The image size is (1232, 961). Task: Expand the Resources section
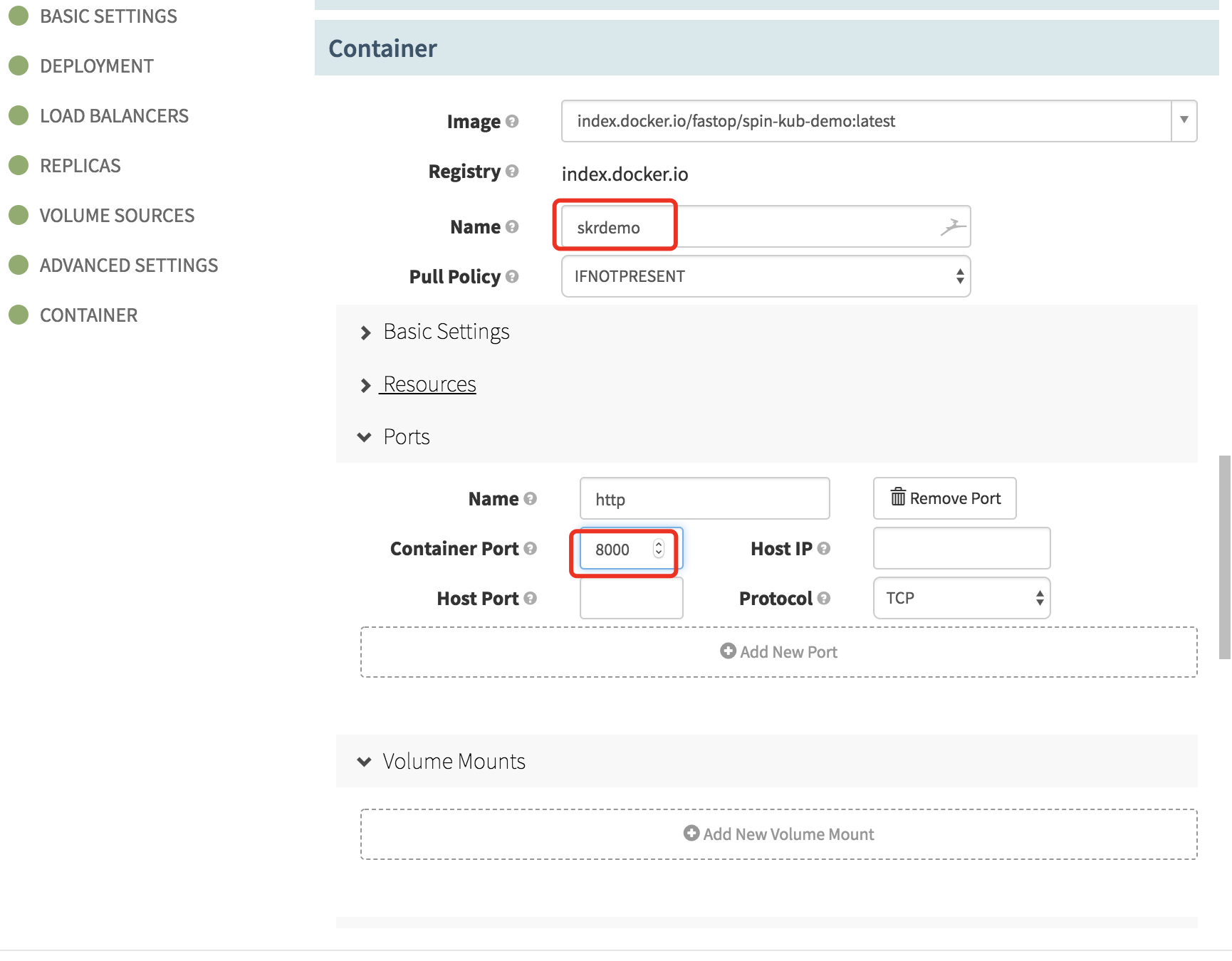point(429,384)
